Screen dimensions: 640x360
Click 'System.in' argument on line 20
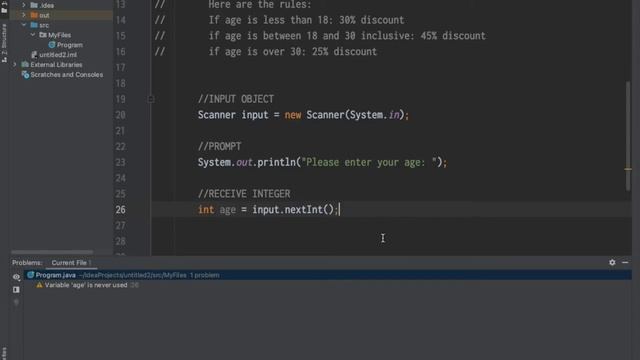click(374, 115)
